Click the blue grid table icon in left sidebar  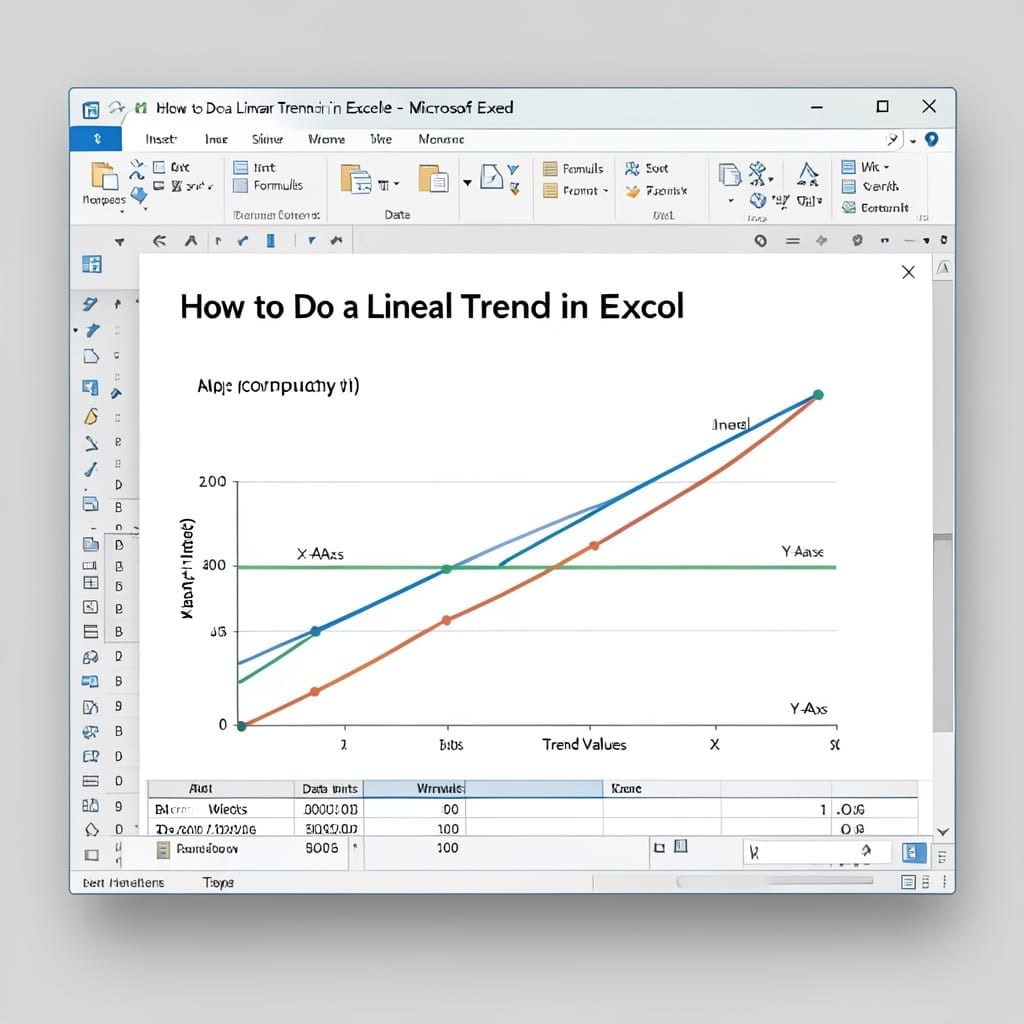click(91, 264)
